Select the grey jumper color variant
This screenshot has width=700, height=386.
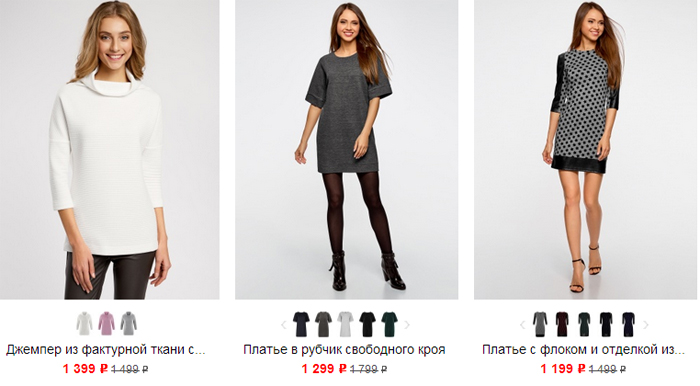click(x=129, y=324)
